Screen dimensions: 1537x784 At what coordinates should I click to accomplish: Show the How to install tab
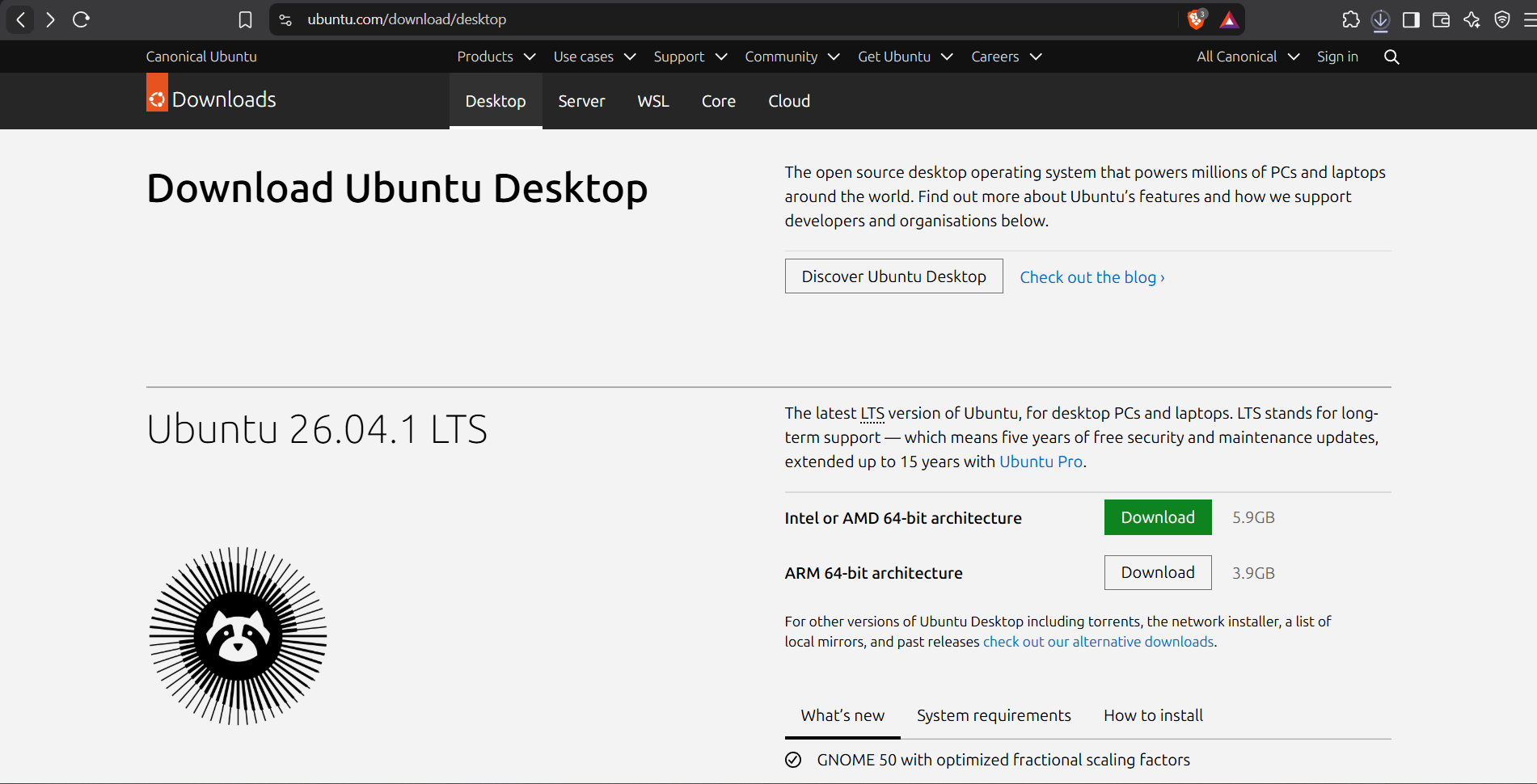(x=1153, y=715)
